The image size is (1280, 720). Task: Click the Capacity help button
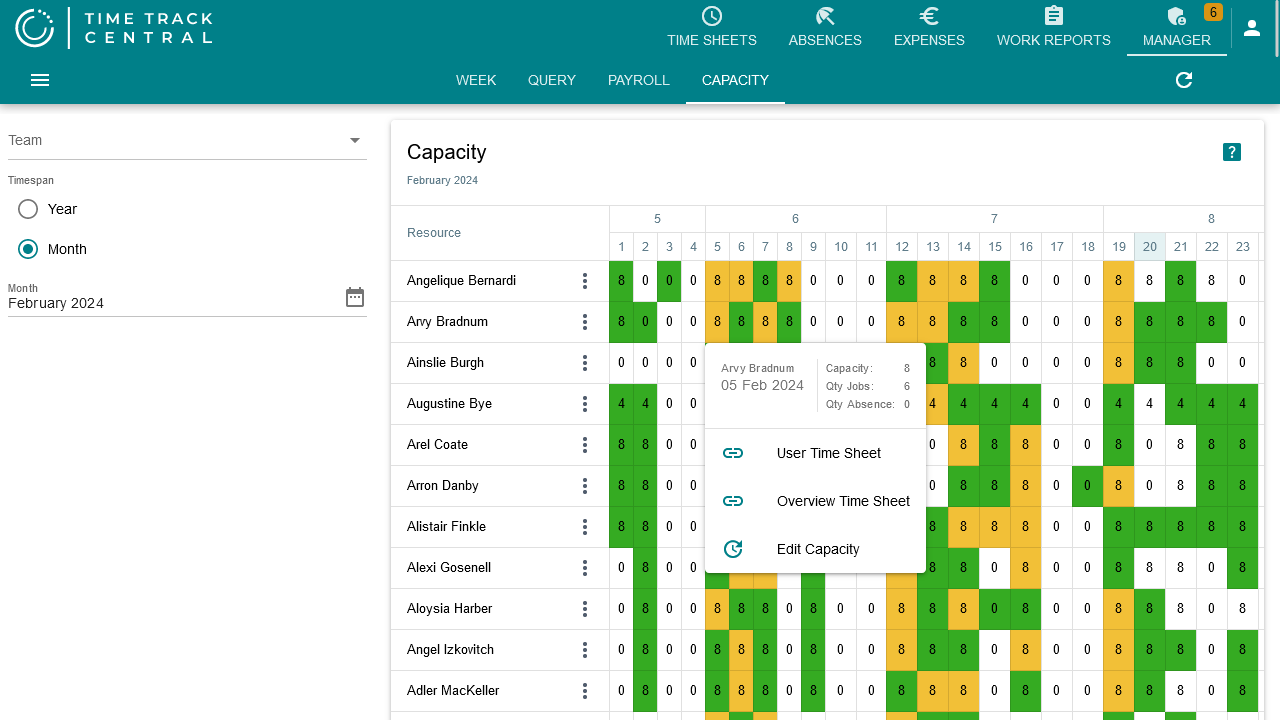(1232, 152)
